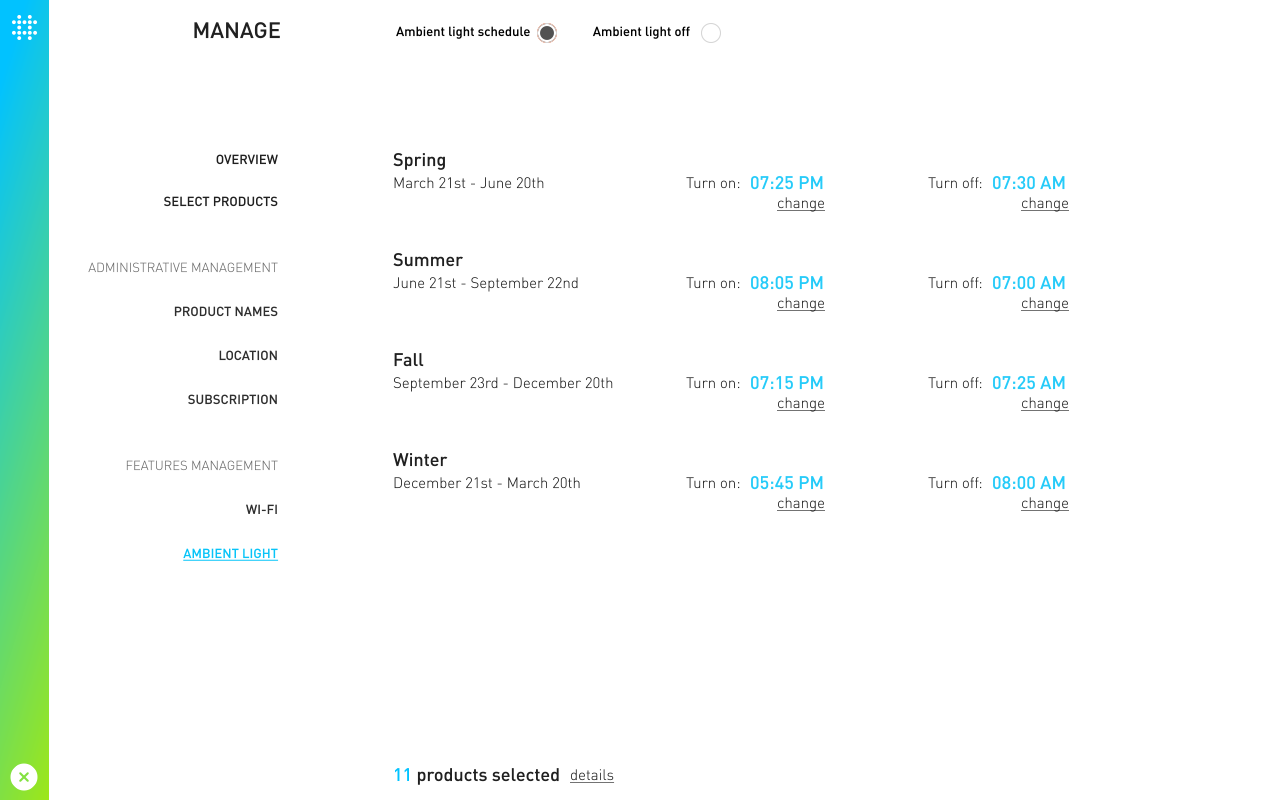The height and width of the screenshot is (800, 1280).
Task: Select the Ambient light schedule radio button
Action: click(546, 33)
